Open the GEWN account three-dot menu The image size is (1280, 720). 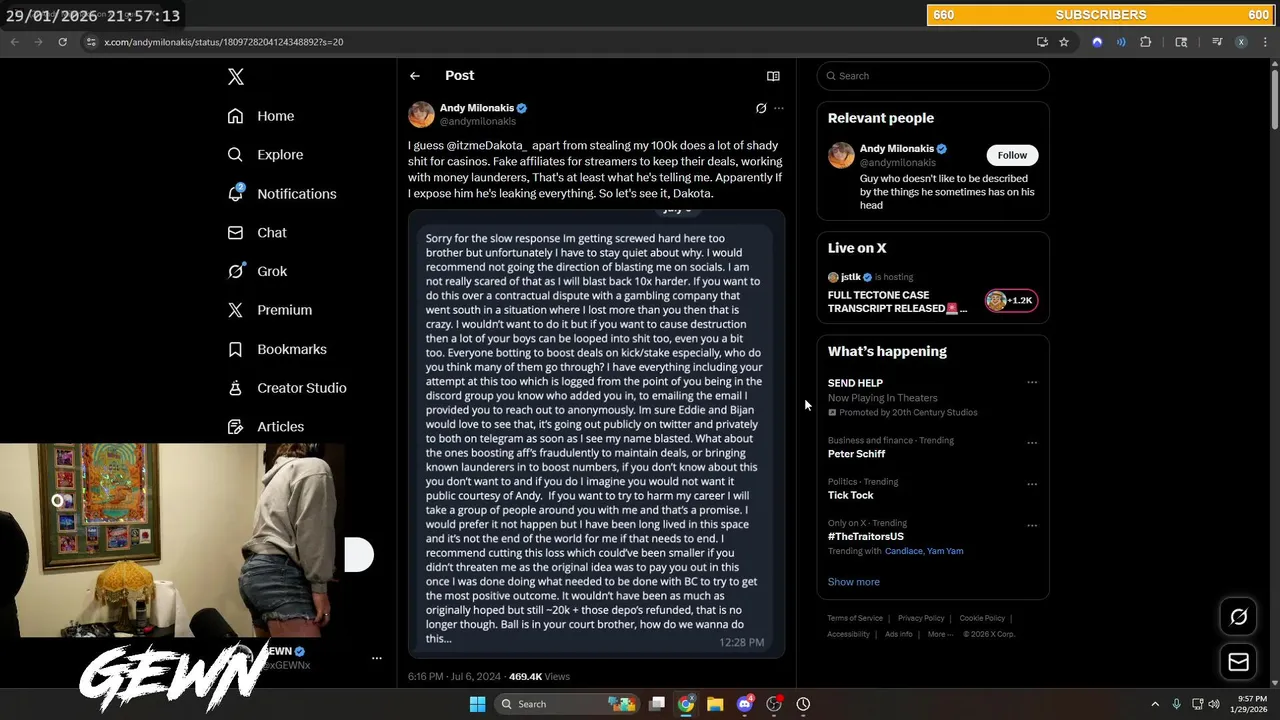coord(377,658)
